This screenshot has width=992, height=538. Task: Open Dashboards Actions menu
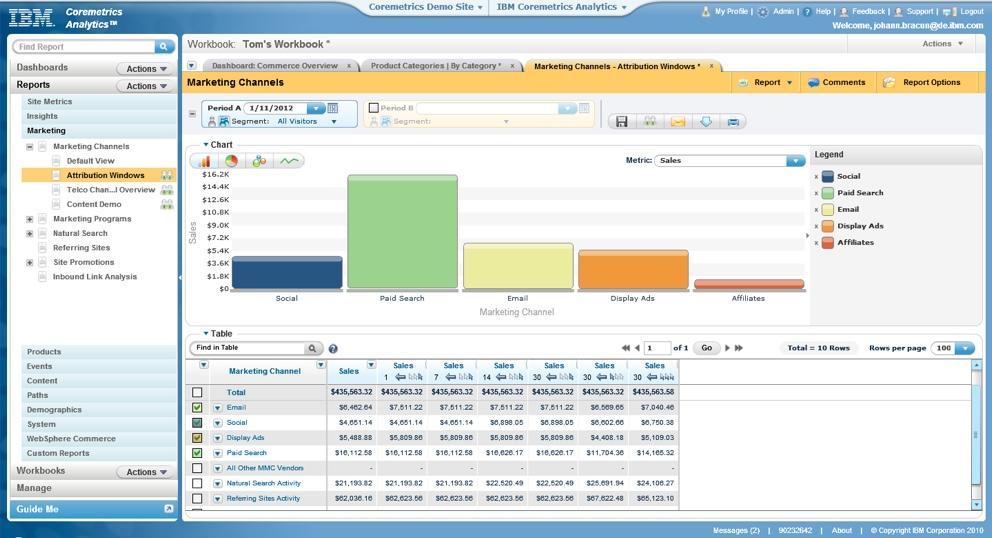(x=146, y=68)
